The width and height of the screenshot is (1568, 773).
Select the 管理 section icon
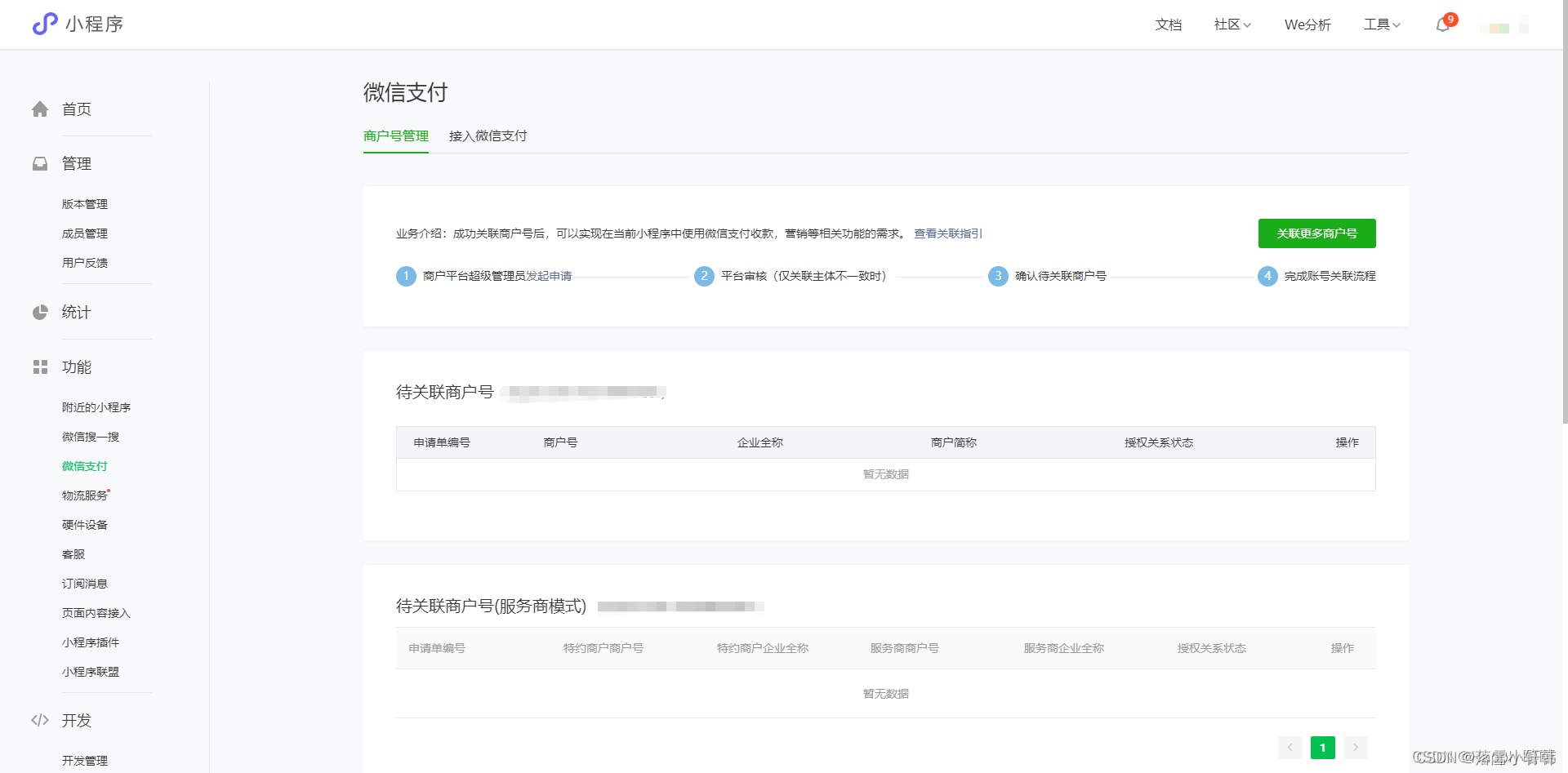[40, 163]
